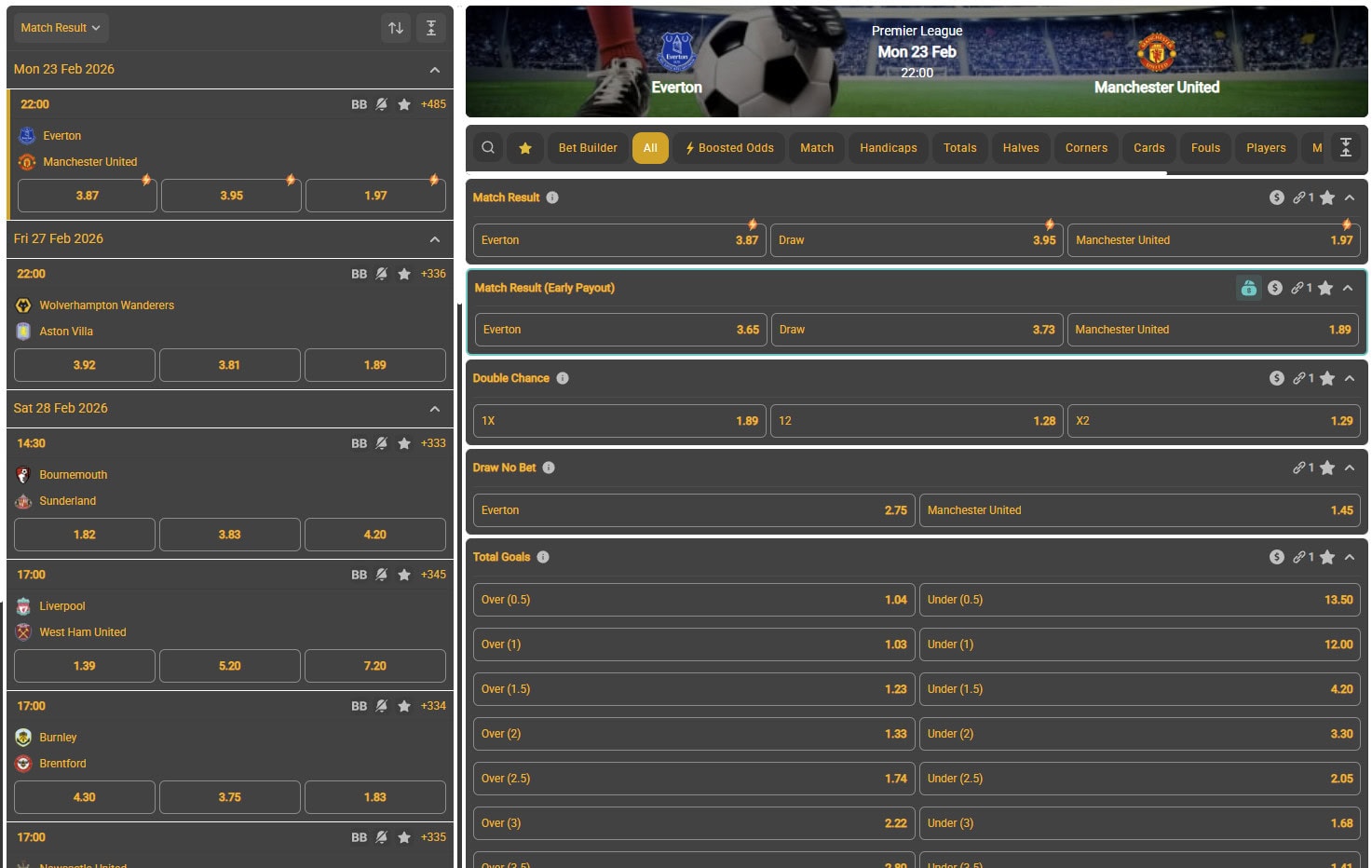
Task: Click Liverpool win odds 1.39
Action: point(85,666)
